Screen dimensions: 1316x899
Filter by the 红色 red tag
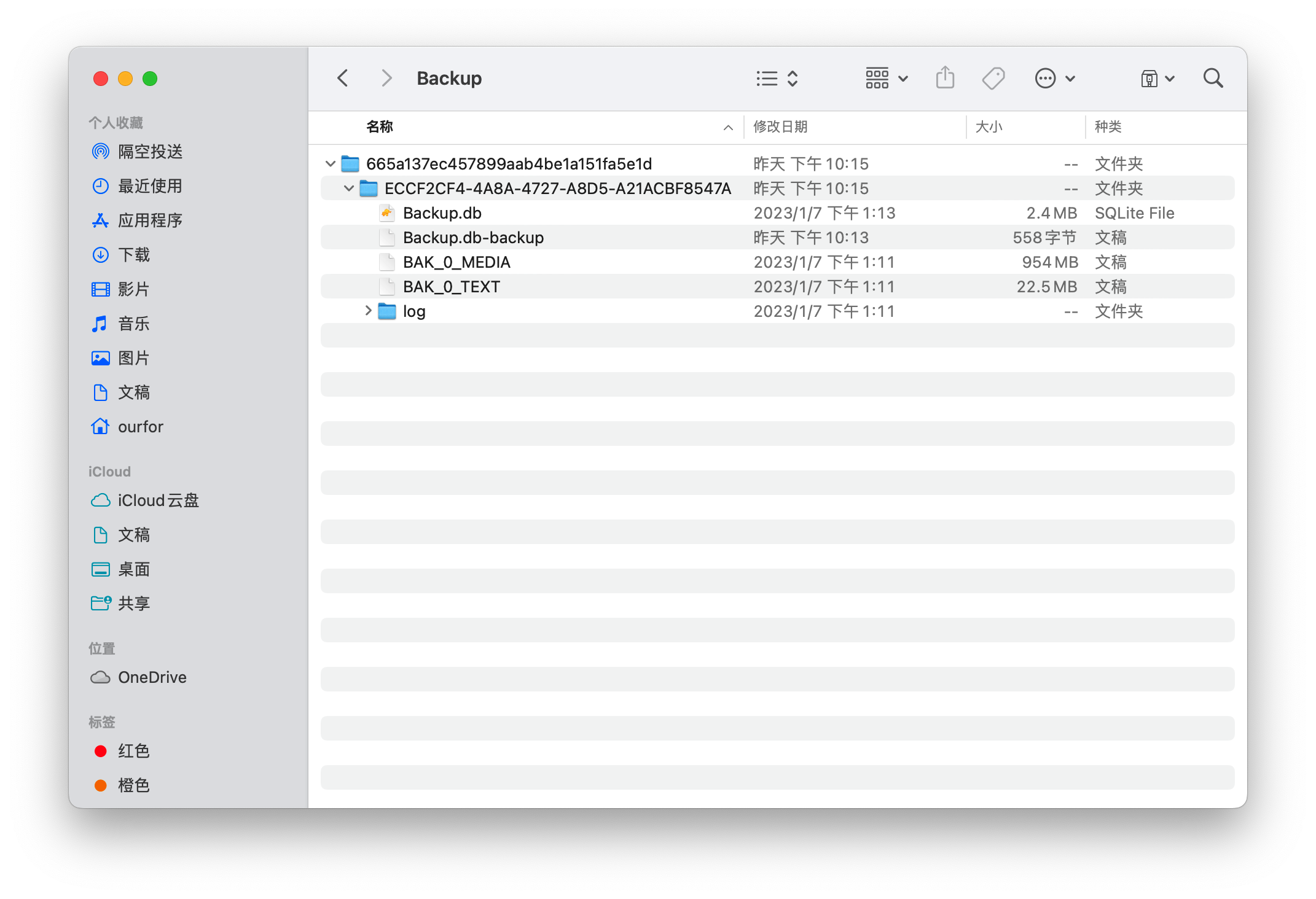point(133,751)
